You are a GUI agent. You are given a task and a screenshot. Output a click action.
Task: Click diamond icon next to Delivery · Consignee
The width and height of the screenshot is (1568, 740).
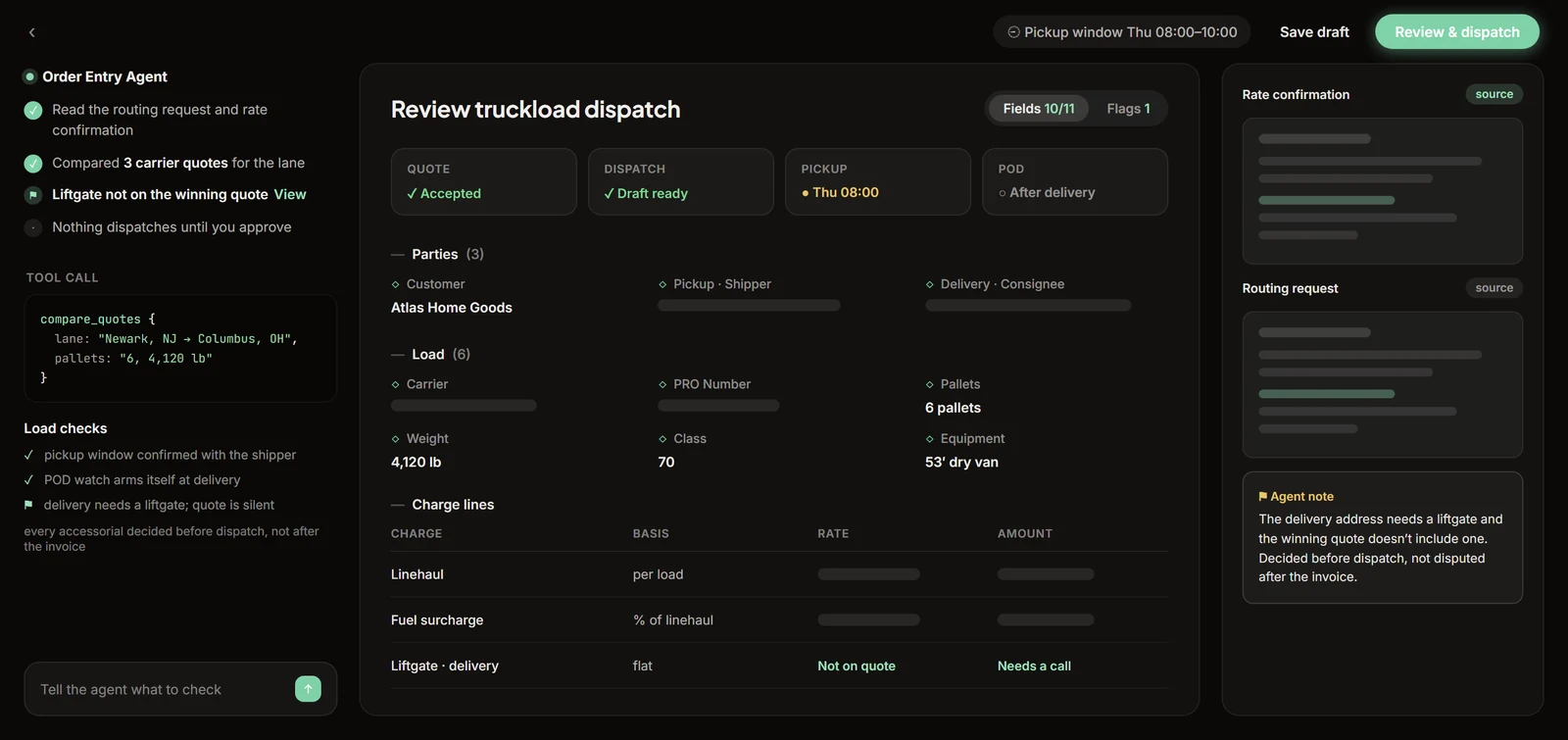point(930,284)
